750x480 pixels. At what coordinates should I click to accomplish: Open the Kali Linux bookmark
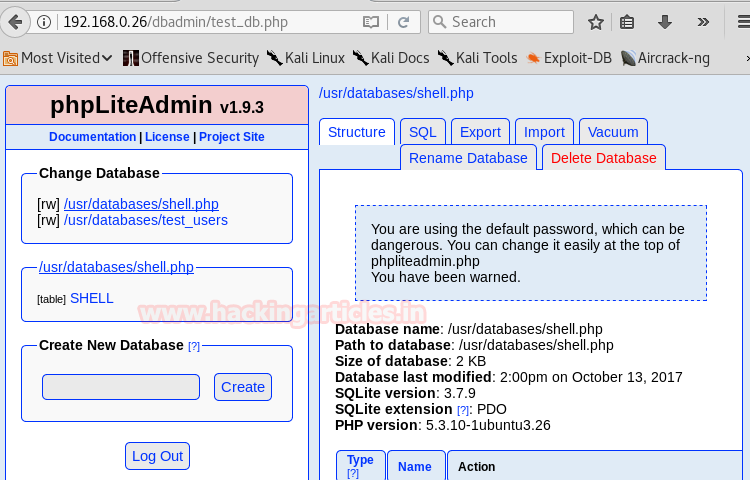tap(305, 58)
